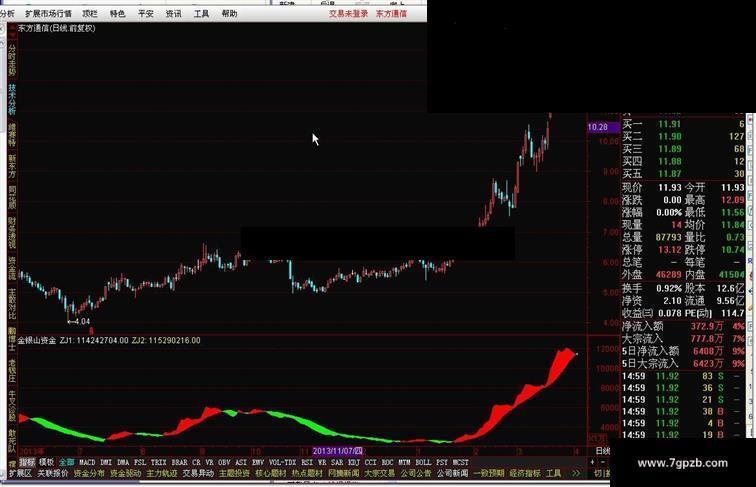Select the 技术分析 sidebar tab
Screen dimensions: 756x487
(12, 99)
